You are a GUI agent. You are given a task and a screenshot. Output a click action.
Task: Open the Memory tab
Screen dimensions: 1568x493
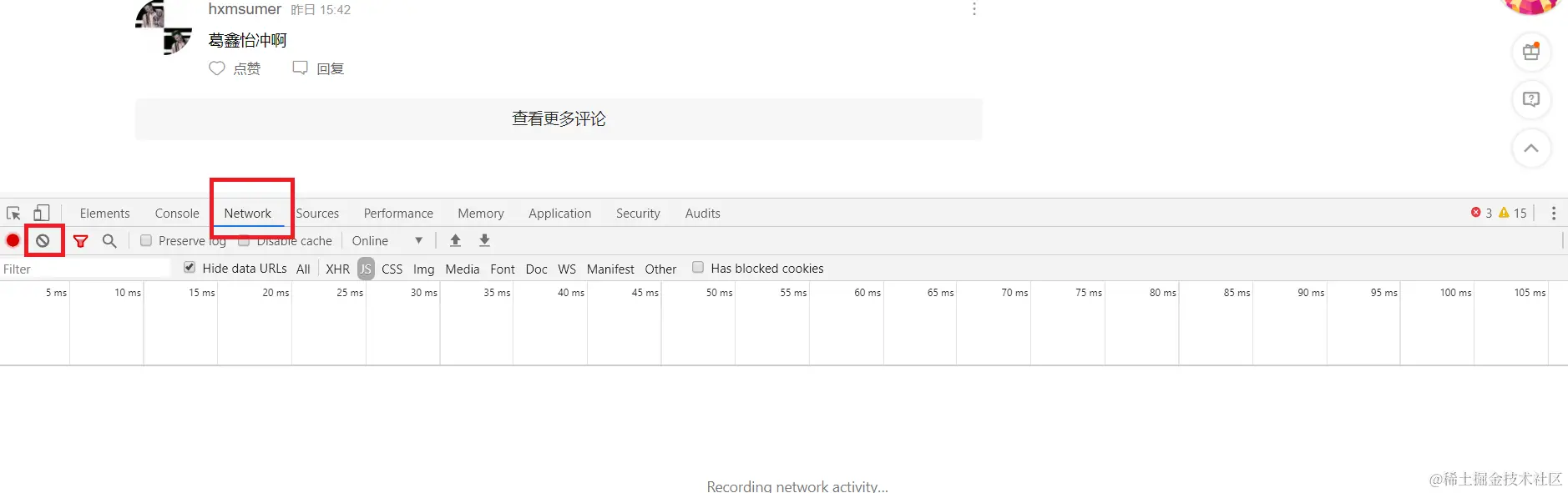[x=481, y=214]
